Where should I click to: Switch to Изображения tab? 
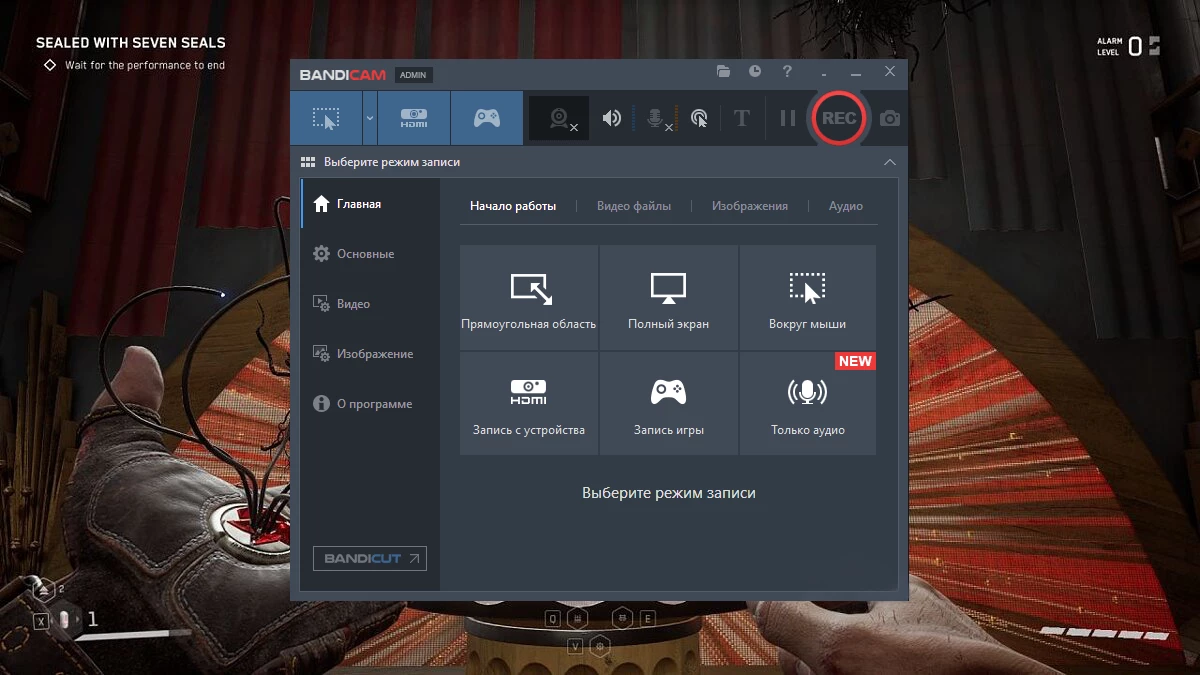tap(750, 206)
